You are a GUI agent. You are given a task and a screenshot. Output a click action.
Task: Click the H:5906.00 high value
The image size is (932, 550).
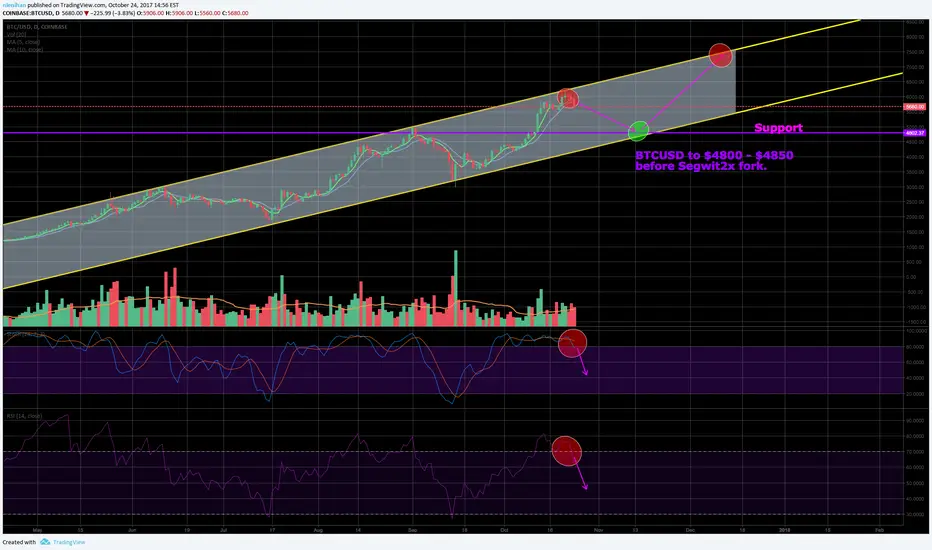pos(180,13)
